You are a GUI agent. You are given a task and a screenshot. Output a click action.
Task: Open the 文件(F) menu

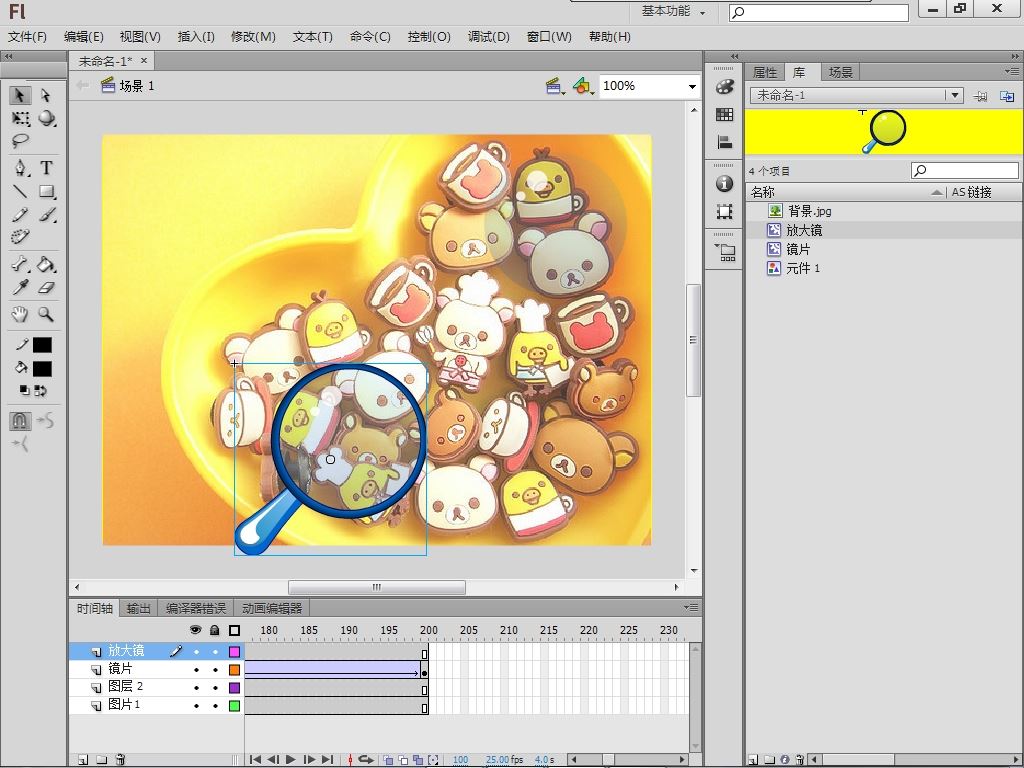(x=27, y=37)
